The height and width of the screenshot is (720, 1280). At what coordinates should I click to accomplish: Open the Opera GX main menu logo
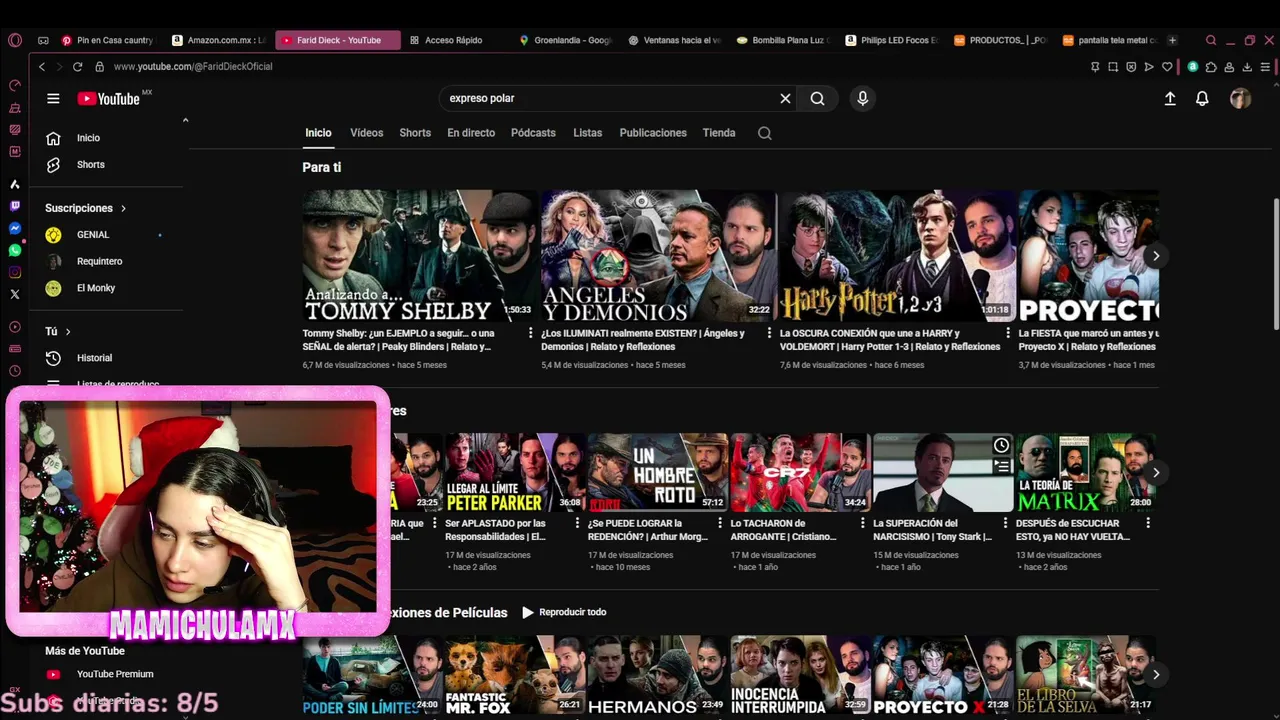[14, 40]
